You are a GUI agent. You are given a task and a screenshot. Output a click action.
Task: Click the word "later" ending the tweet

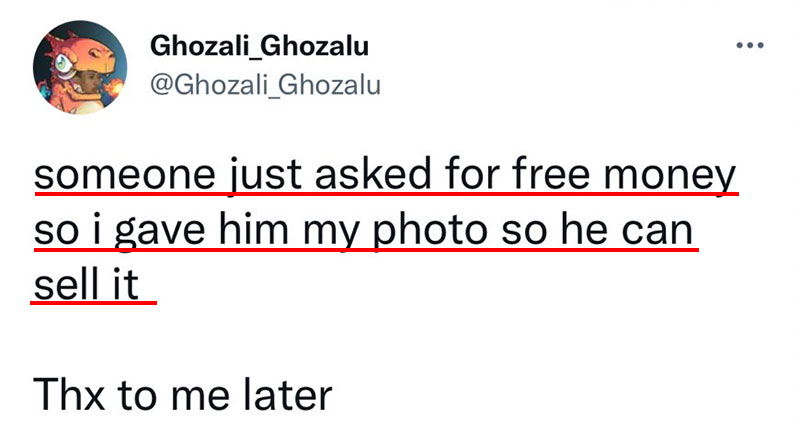click(x=287, y=395)
